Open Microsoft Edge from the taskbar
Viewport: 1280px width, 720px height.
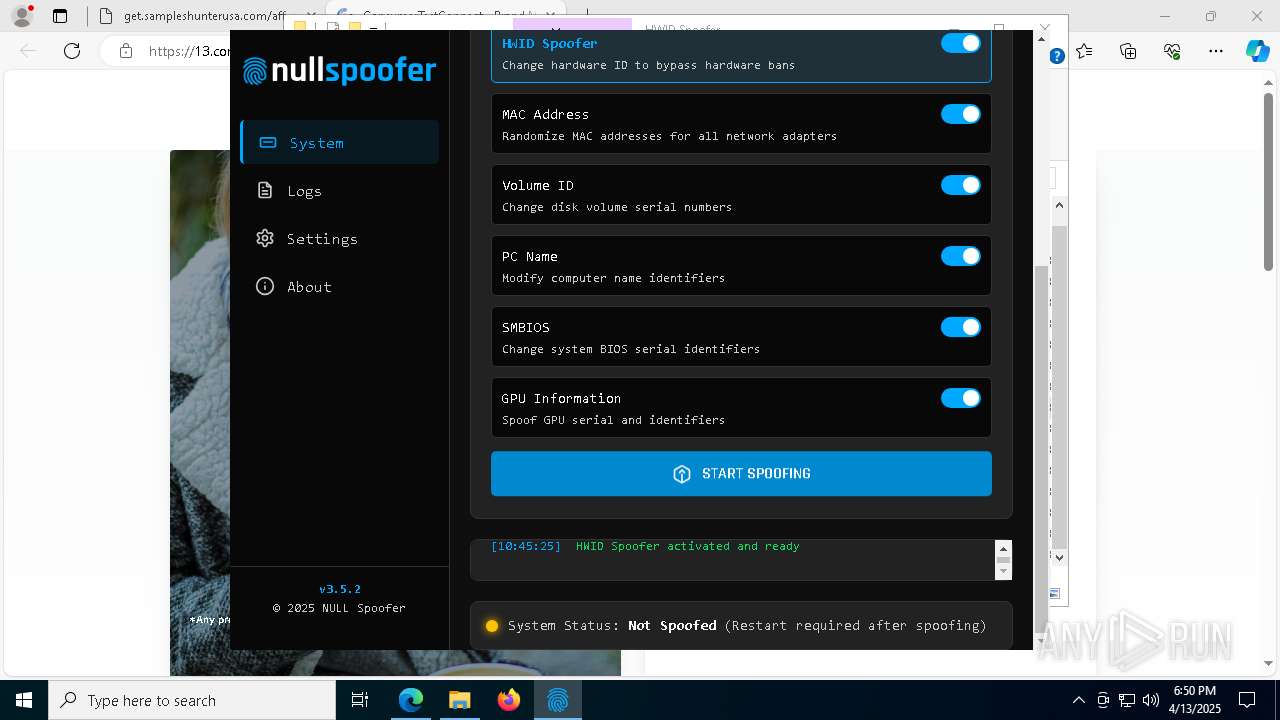pyautogui.click(x=411, y=700)
